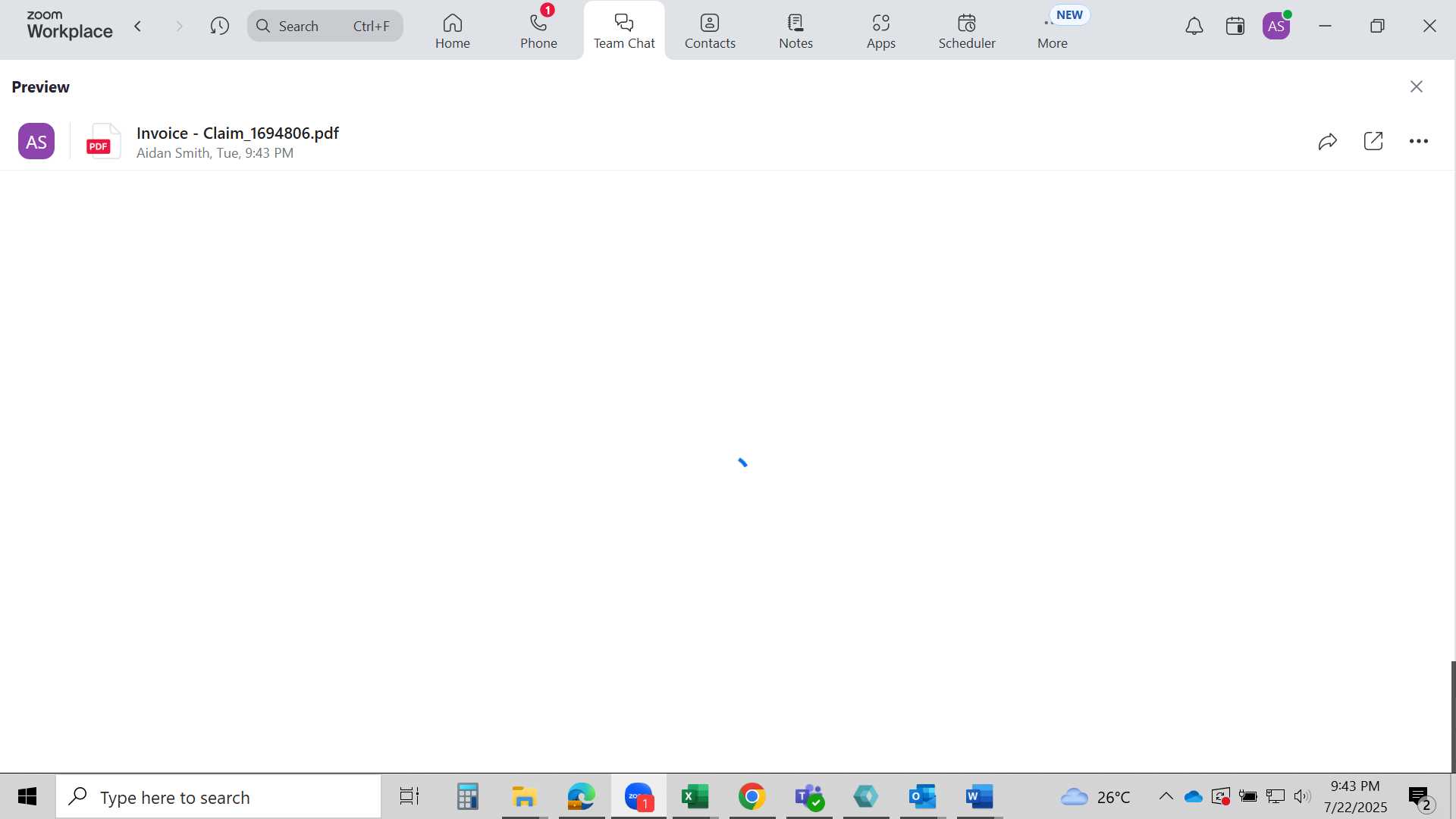Screen dimensions: 1456x819
Task: Expand the More menu
Action: coord(1053,31)
